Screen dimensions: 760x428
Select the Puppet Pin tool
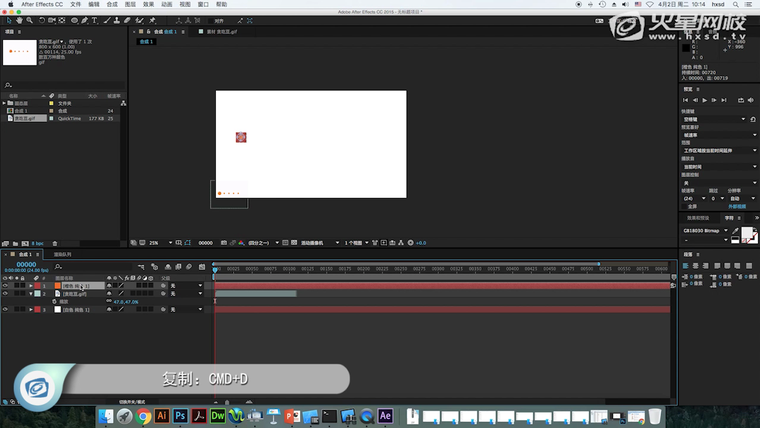[153, 19]
